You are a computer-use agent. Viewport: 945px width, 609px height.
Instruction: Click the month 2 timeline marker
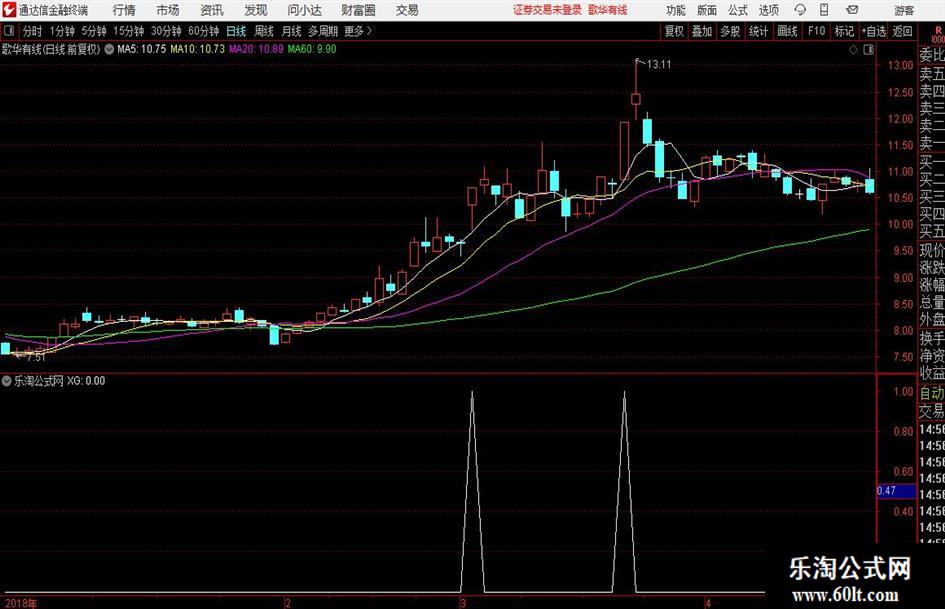[288, 603]
